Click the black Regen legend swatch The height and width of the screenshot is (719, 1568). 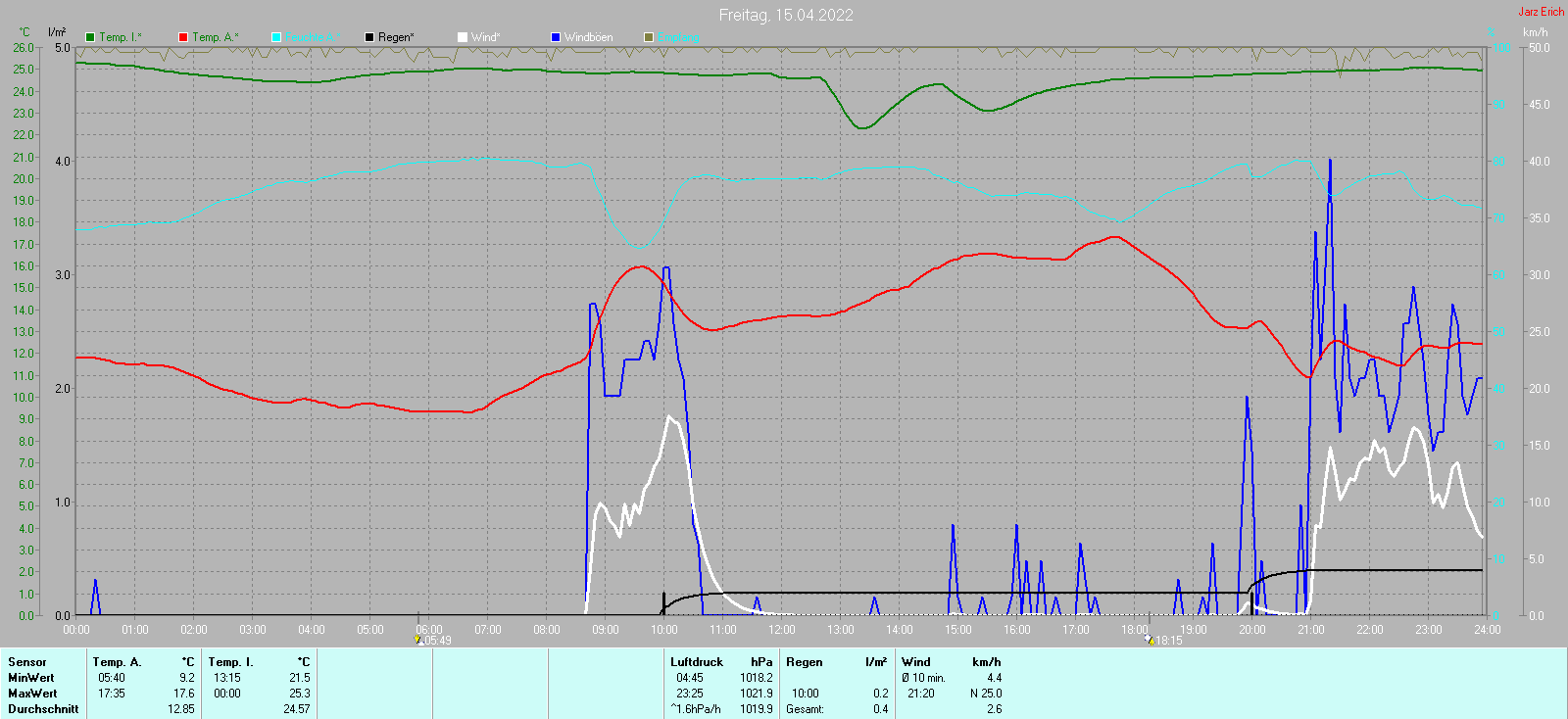click(369, 37)
